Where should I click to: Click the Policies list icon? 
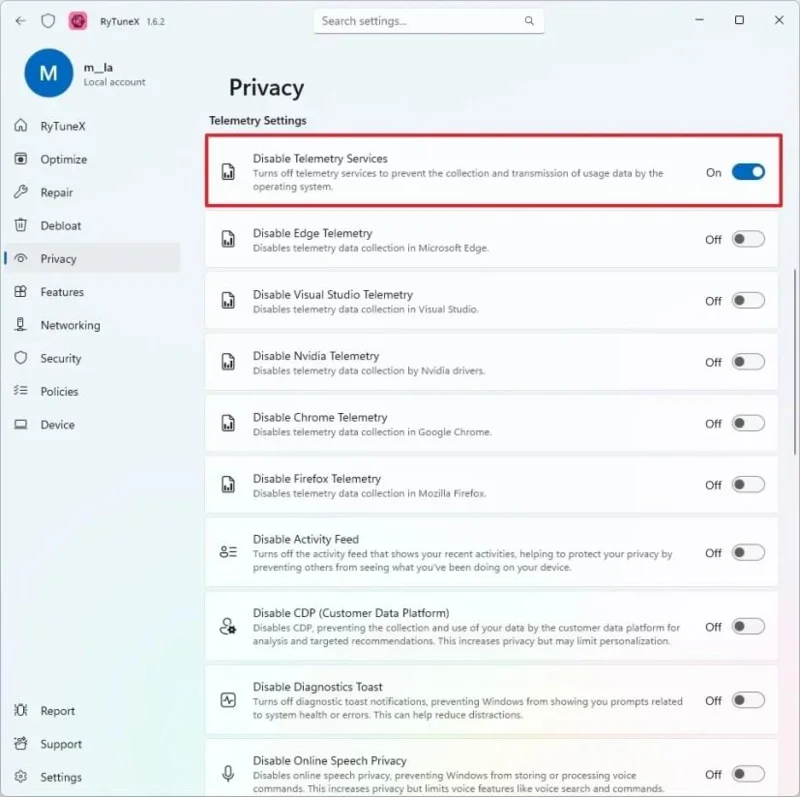[21, 391]
